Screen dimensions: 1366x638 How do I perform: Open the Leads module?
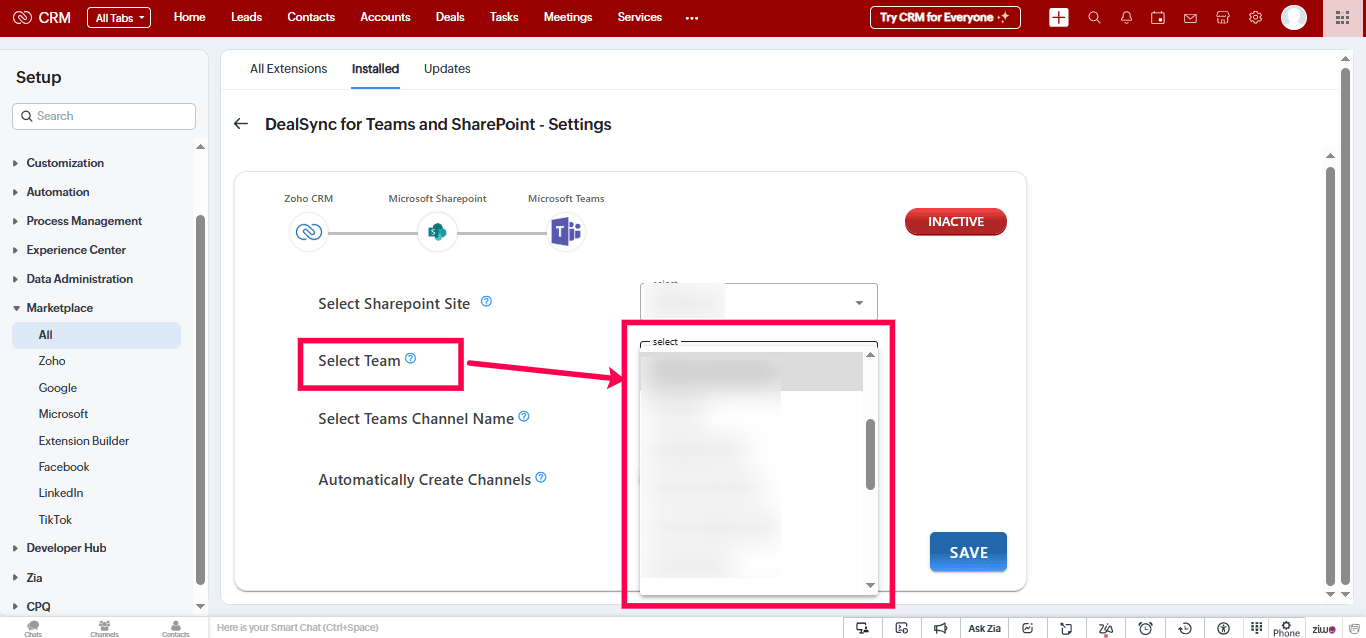point(246,17)
